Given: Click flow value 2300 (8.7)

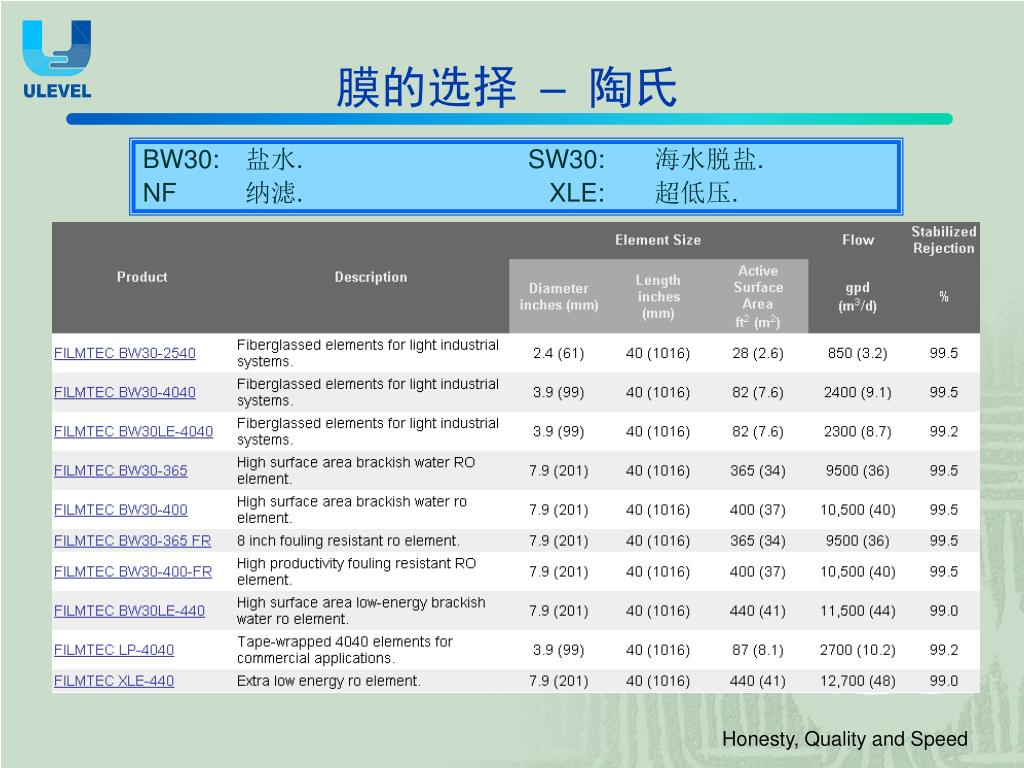Looking at the screenshot, I should point(857,432).
